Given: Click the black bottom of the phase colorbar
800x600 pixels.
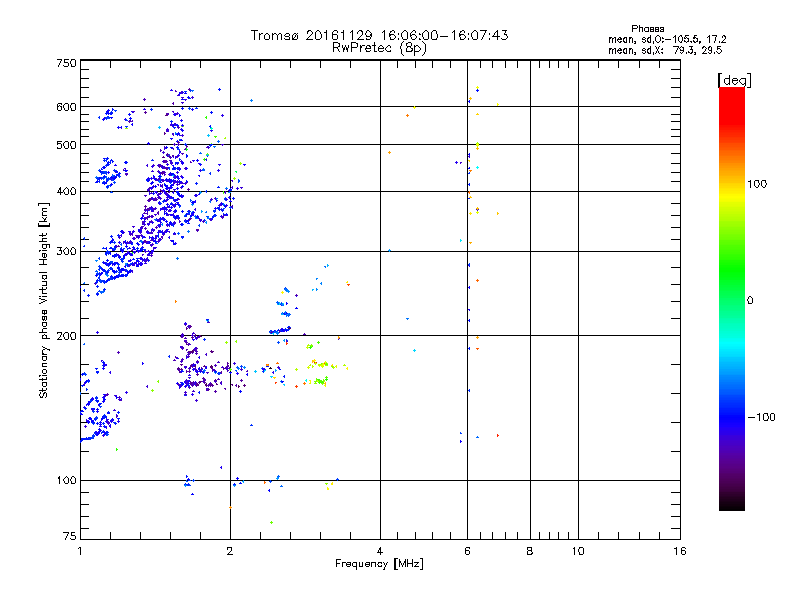Looking at the screenshot, I should coord(732,503).
